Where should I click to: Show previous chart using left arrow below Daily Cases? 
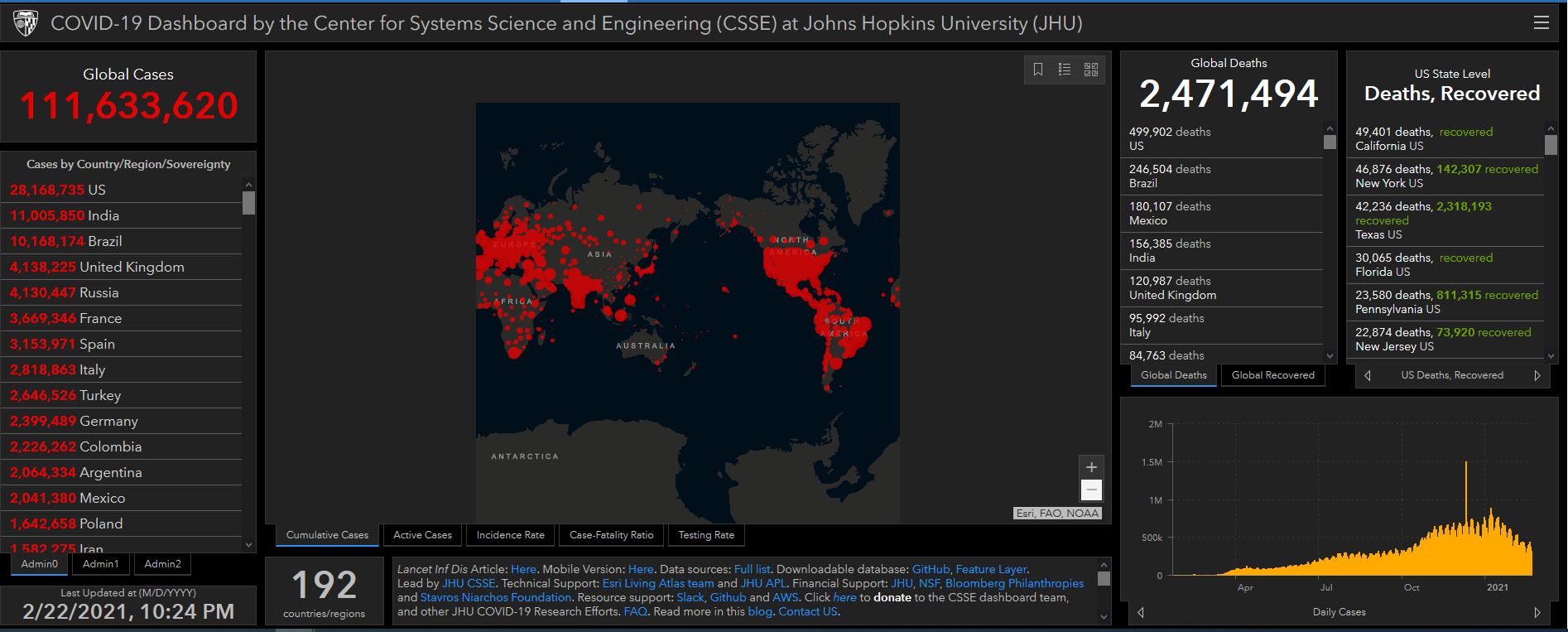[x=1141, y=612]
